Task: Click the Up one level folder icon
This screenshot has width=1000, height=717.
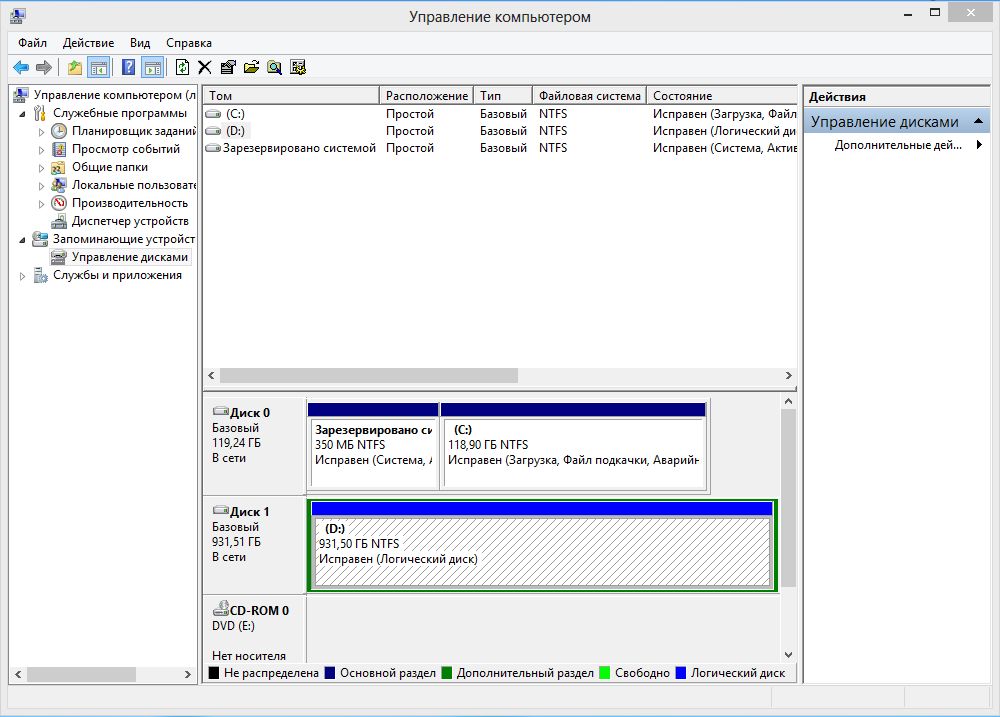Action: (75, 67)
